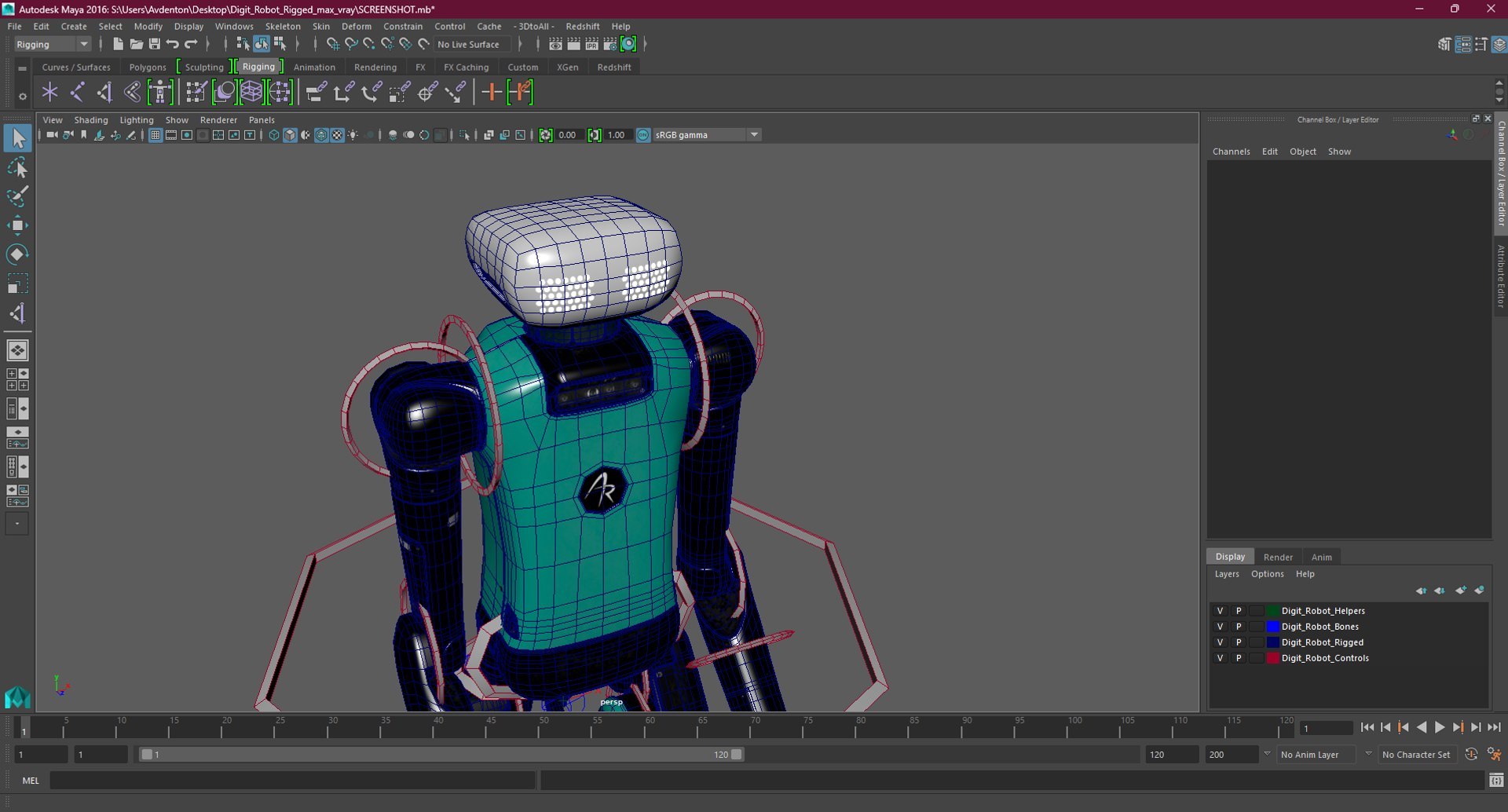Activate the Scale tool in the toolbox
Screen dimensions: 1508x812
click(17, 283)
